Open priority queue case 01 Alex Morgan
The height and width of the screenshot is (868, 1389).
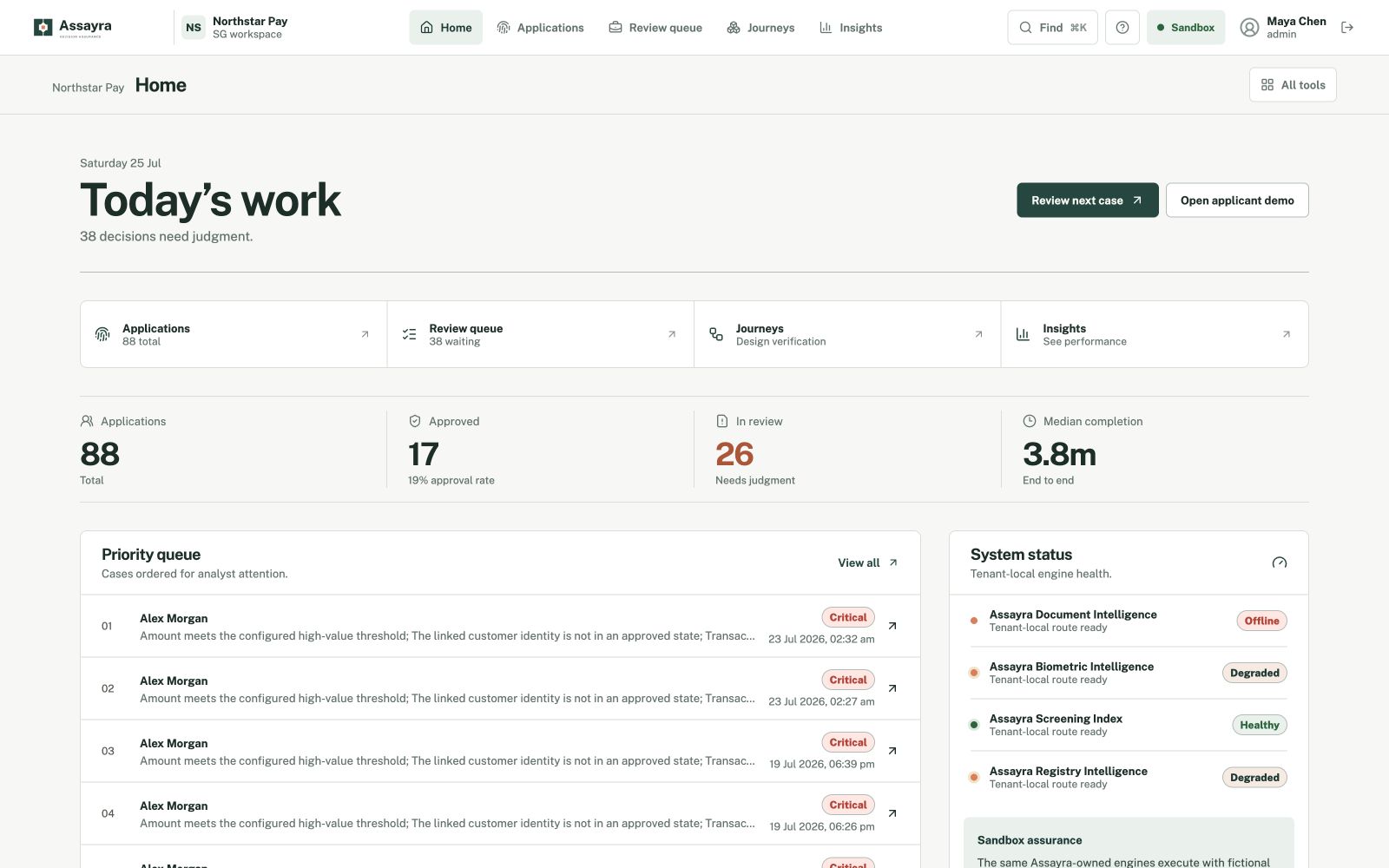500,626
